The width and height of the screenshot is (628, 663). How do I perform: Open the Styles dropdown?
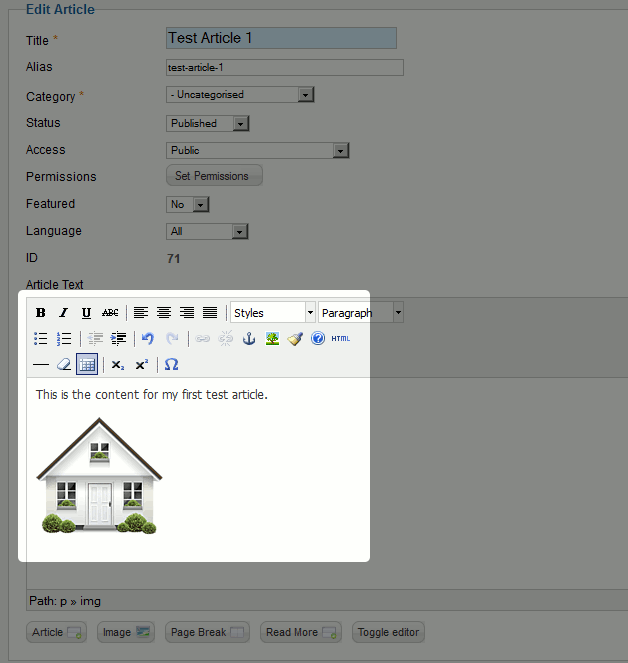click(x=273, y=313)
